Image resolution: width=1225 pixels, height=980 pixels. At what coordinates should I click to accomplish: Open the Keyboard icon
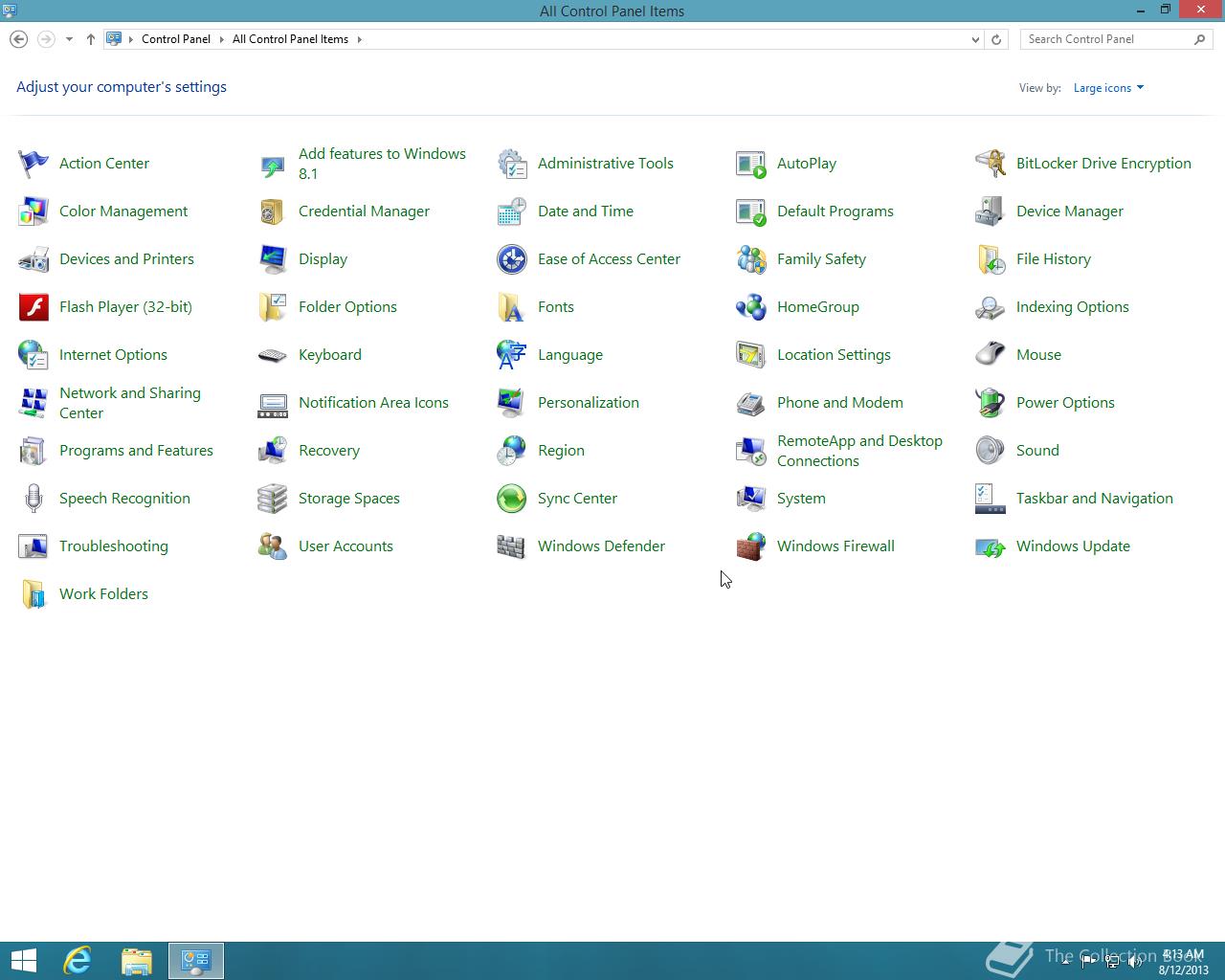(x=273, y=355)
